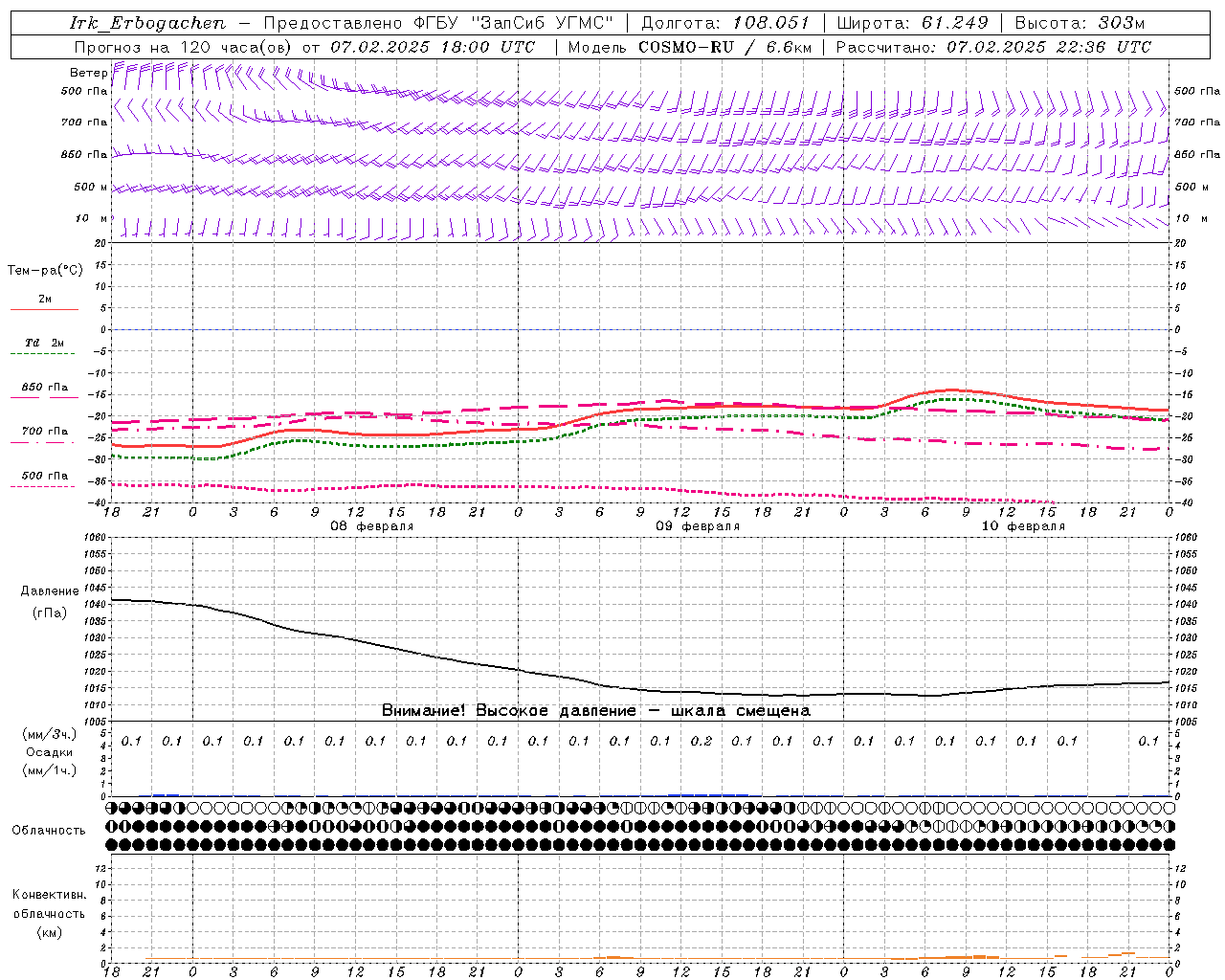Viewport: 1225px width, 980px height.
Task: Select the latitude value Широта: 61.249
Action: click(x=912, y=23)
